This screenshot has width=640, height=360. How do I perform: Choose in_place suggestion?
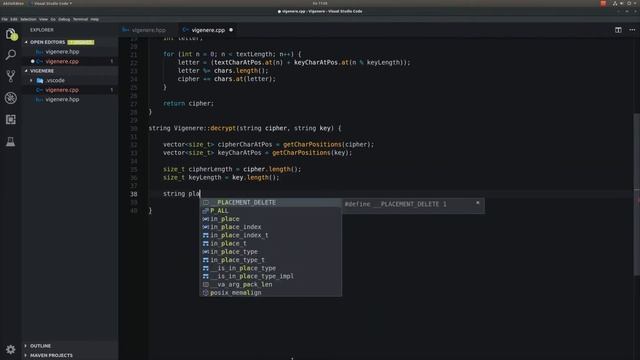click(x=270, y=219)
